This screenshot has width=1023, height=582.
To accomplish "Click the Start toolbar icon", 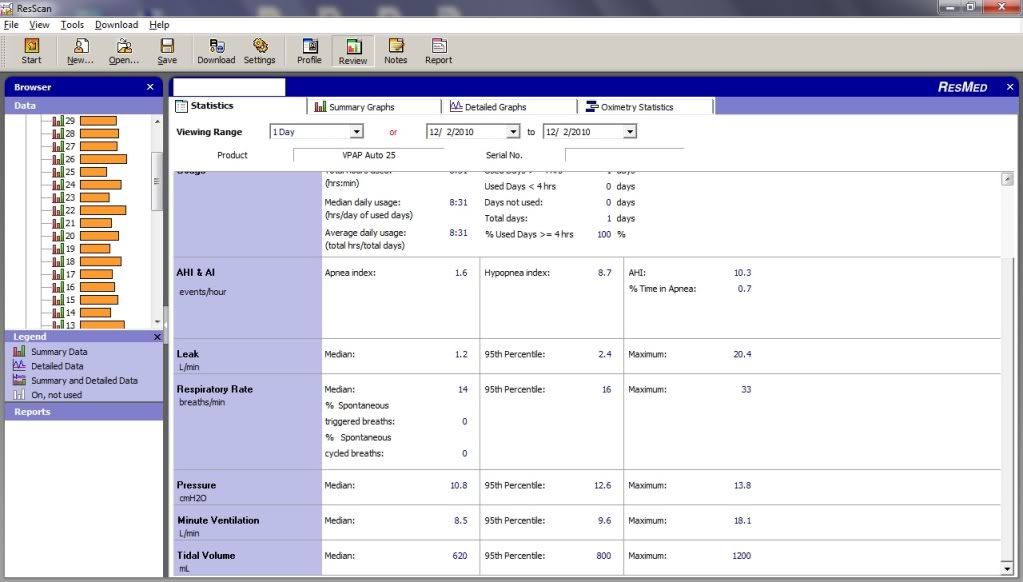I will point(31,51).
